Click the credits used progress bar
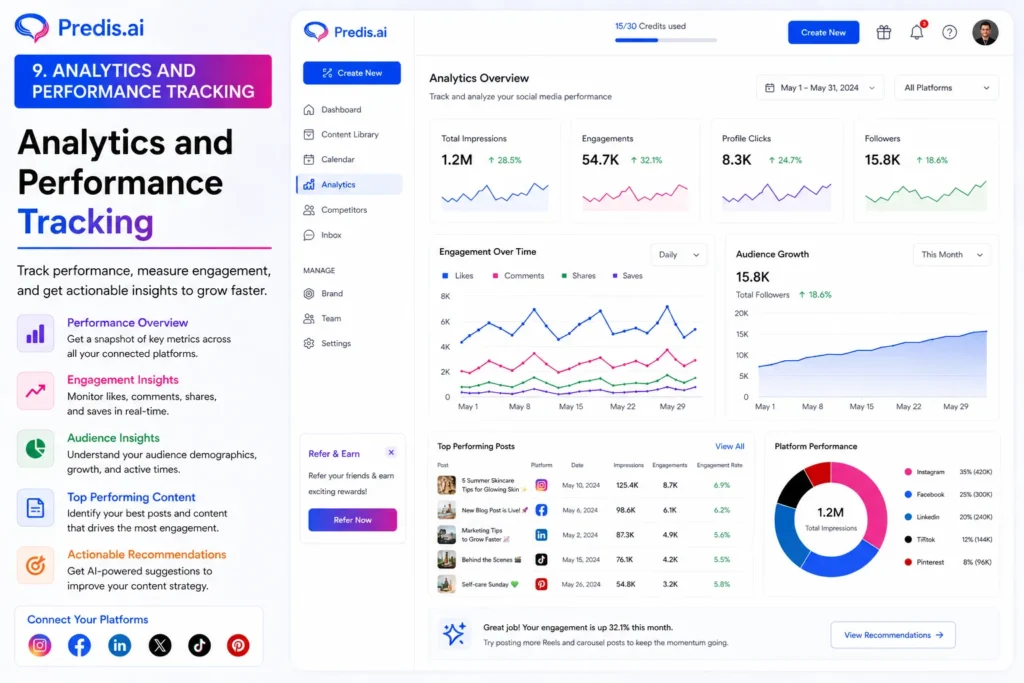 tap(665, 40)
